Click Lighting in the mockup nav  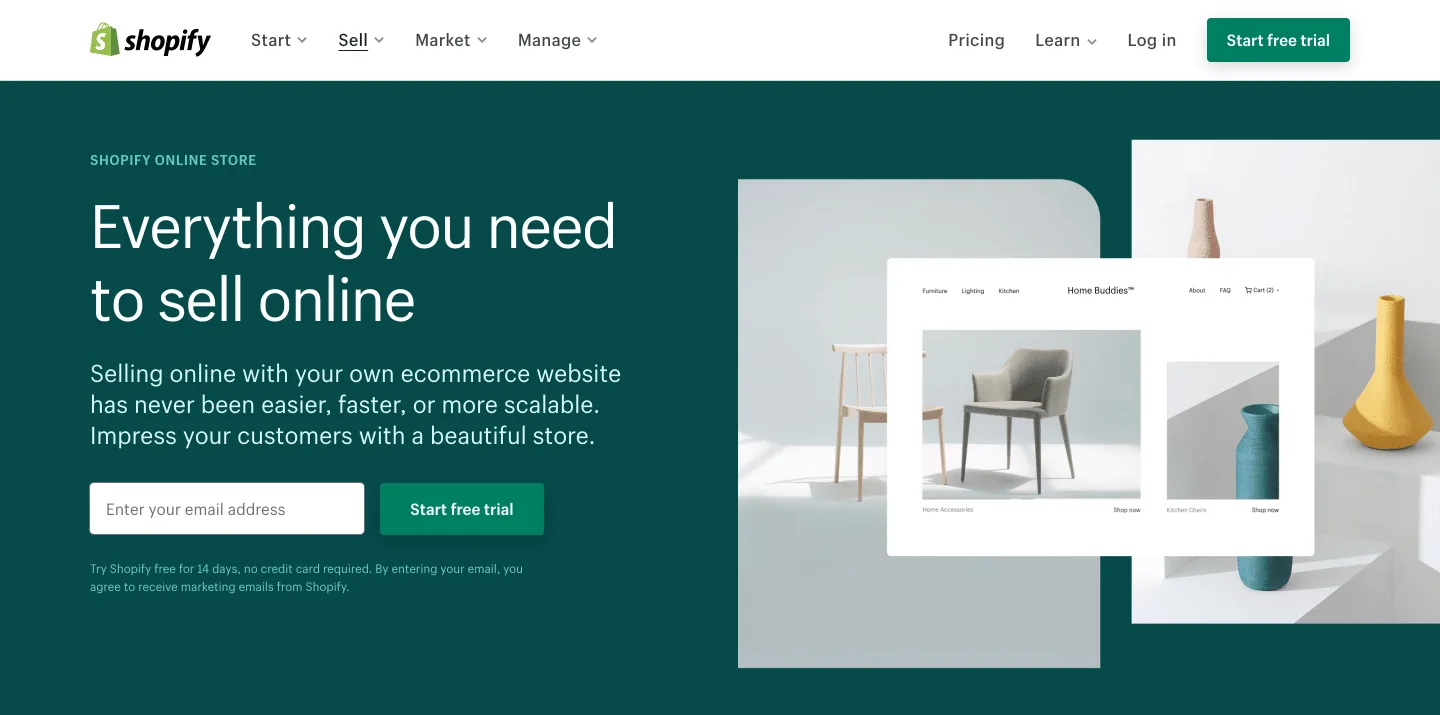click(973, 291)
